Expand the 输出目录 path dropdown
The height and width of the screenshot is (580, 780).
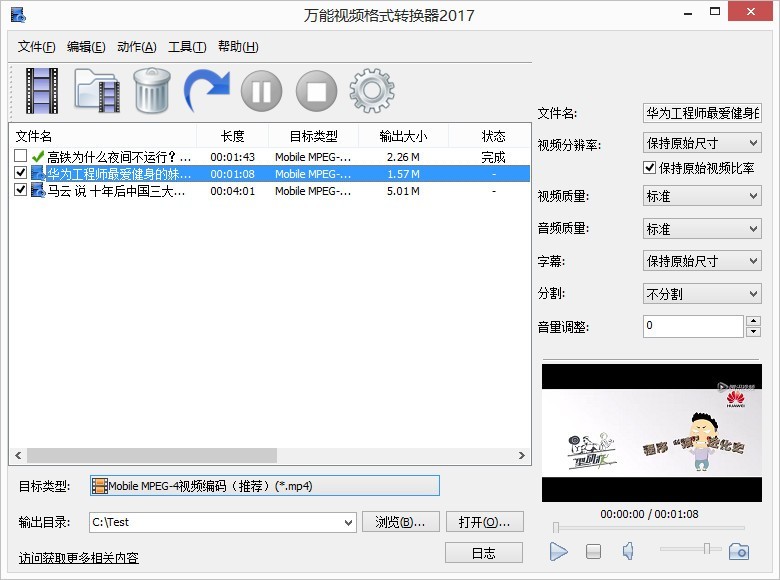point(348,523)
